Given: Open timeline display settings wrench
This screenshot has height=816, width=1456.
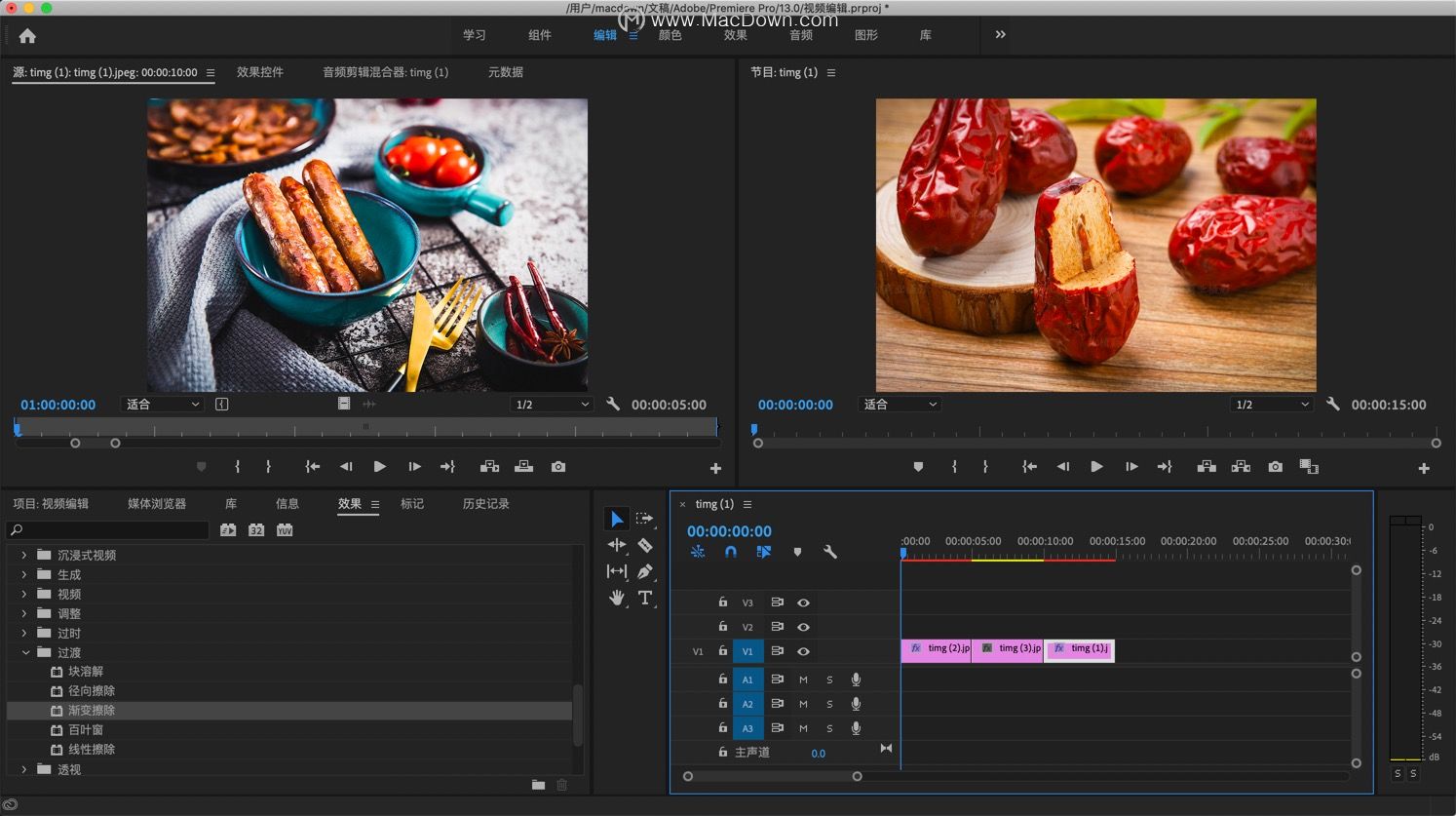Looking at the screenshot, I should pyautogui.click(x=829, y=552).
